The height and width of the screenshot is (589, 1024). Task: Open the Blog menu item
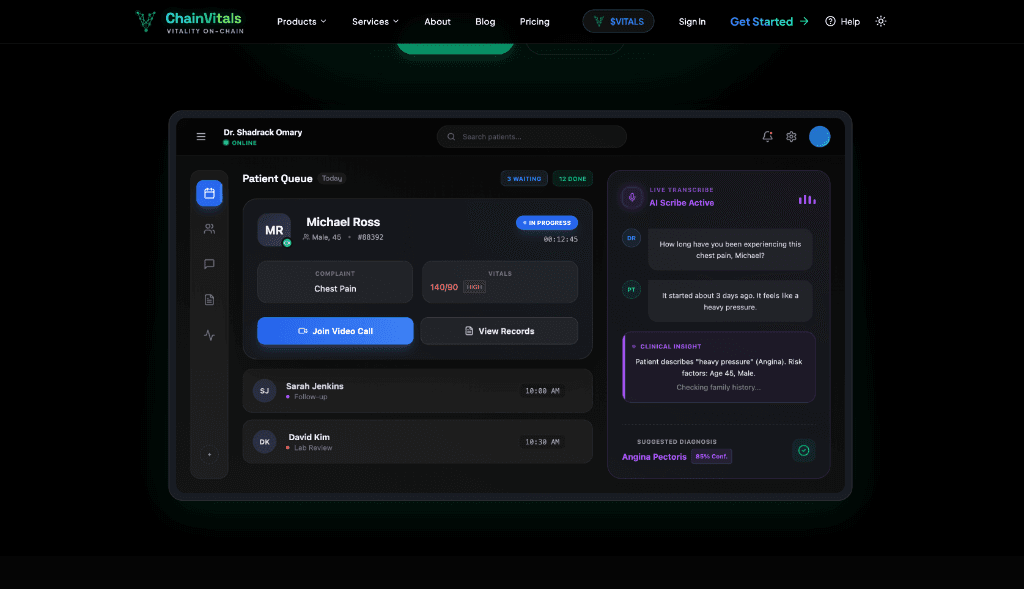pyautogui.click(x=485, y=21)
